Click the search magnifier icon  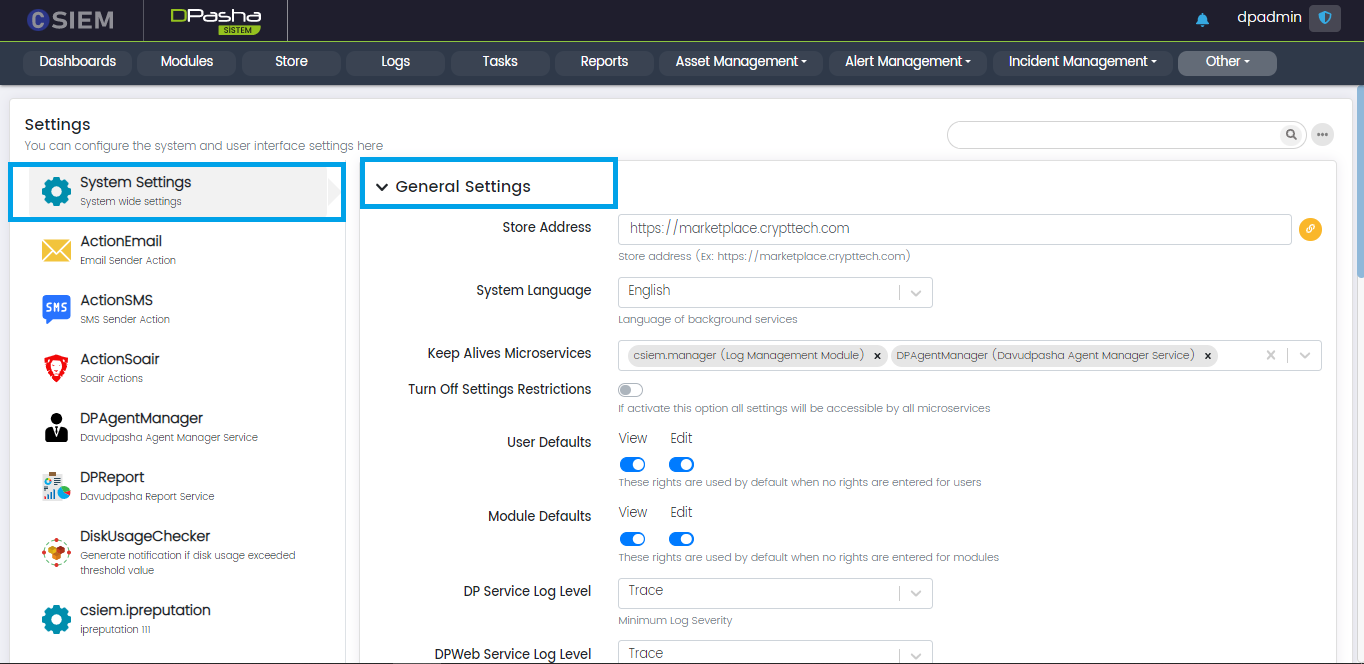click(1291, 134)
